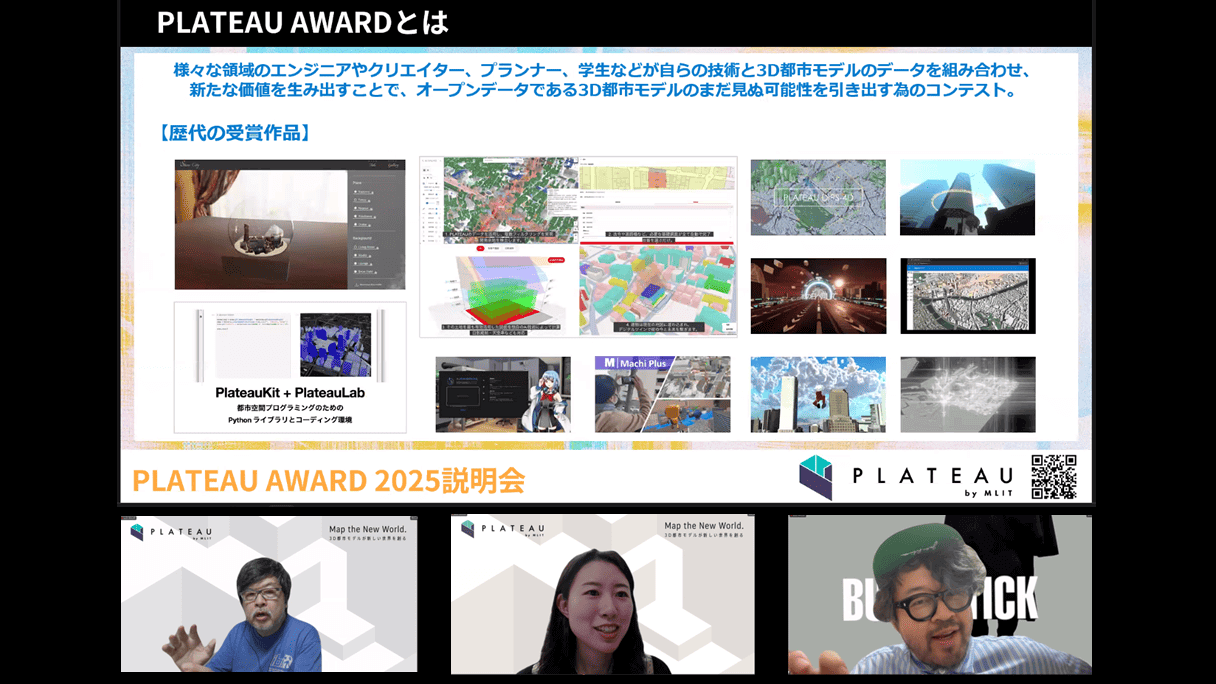The height and width of the screenshot is (684, 1216).
Task: Select the tablet 3D city map thumbnail
Action: point(967,296)
